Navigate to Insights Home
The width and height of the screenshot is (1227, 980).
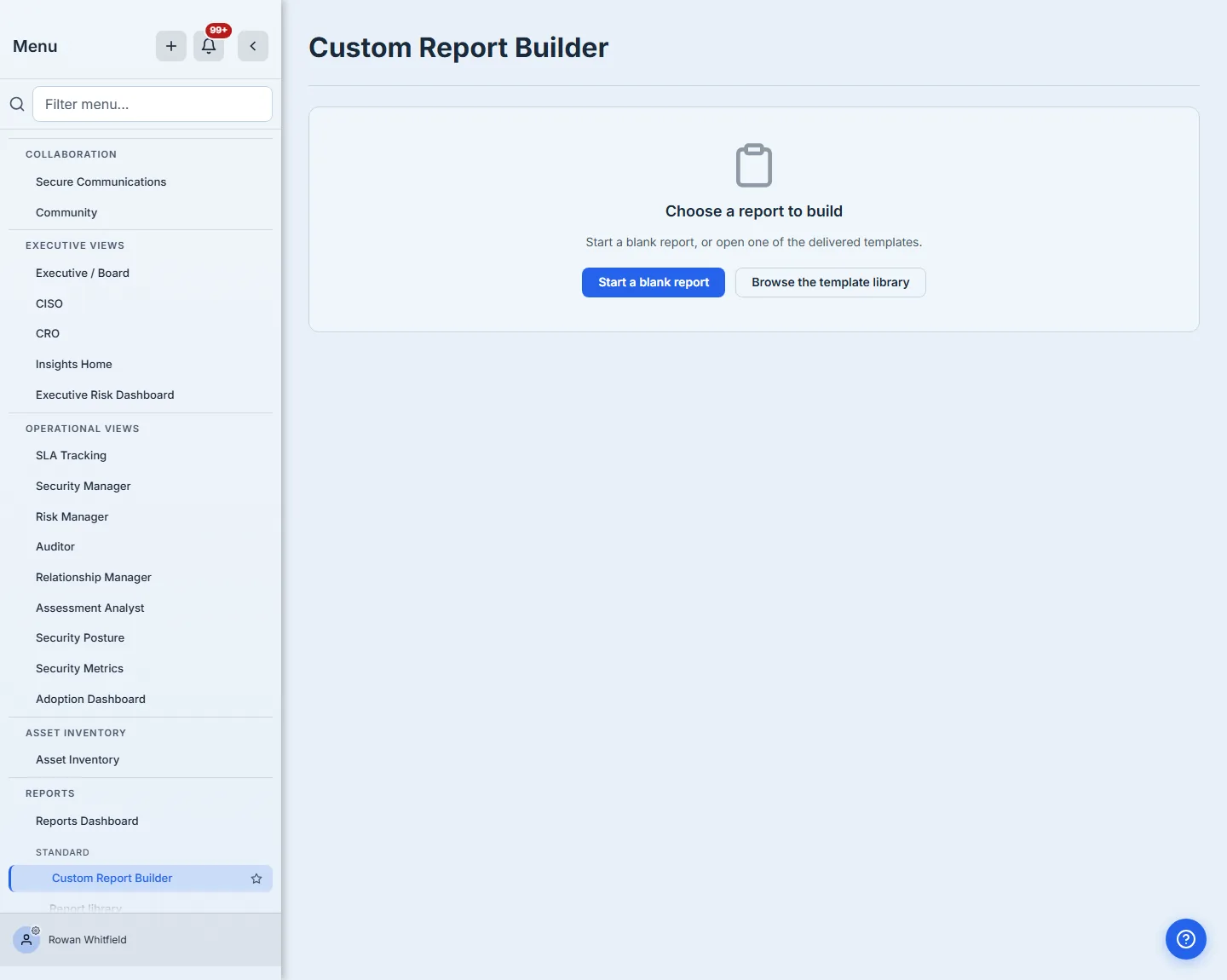click(141, 364)
